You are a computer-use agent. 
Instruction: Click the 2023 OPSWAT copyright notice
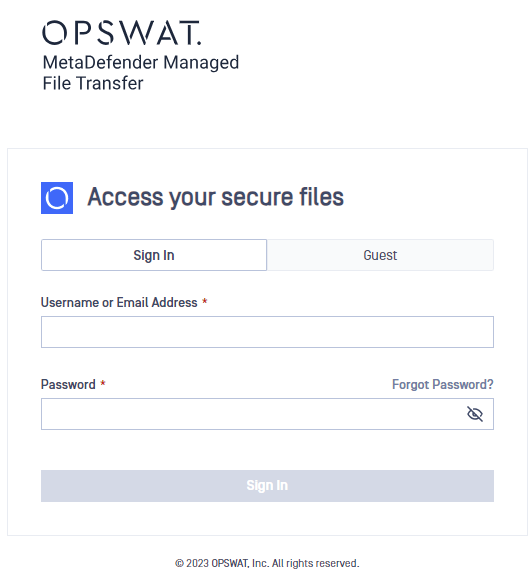click(x=267, y=563)
